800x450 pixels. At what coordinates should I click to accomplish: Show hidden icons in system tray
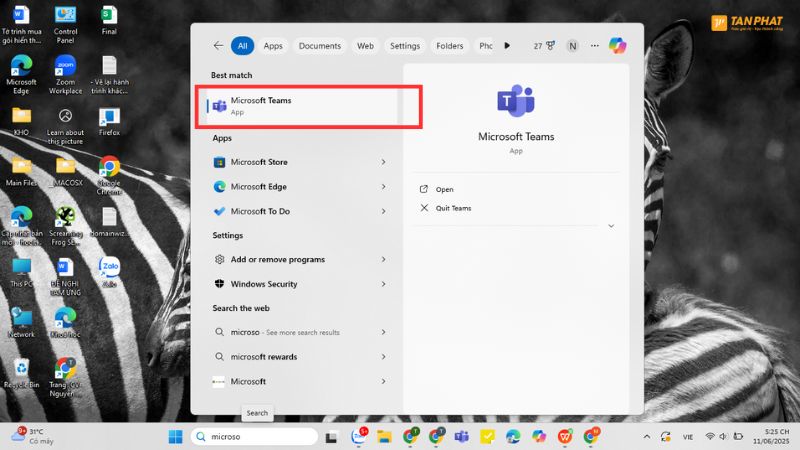click(647, 437)
